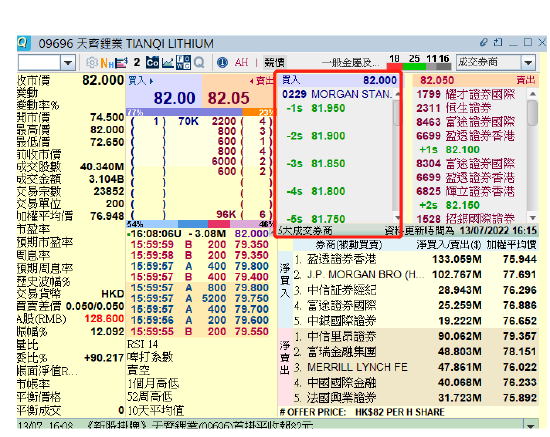Click the grey Q toolbar icon
Image resolution: width=550 pixels, height=437 pixels.
pos(199,62)
